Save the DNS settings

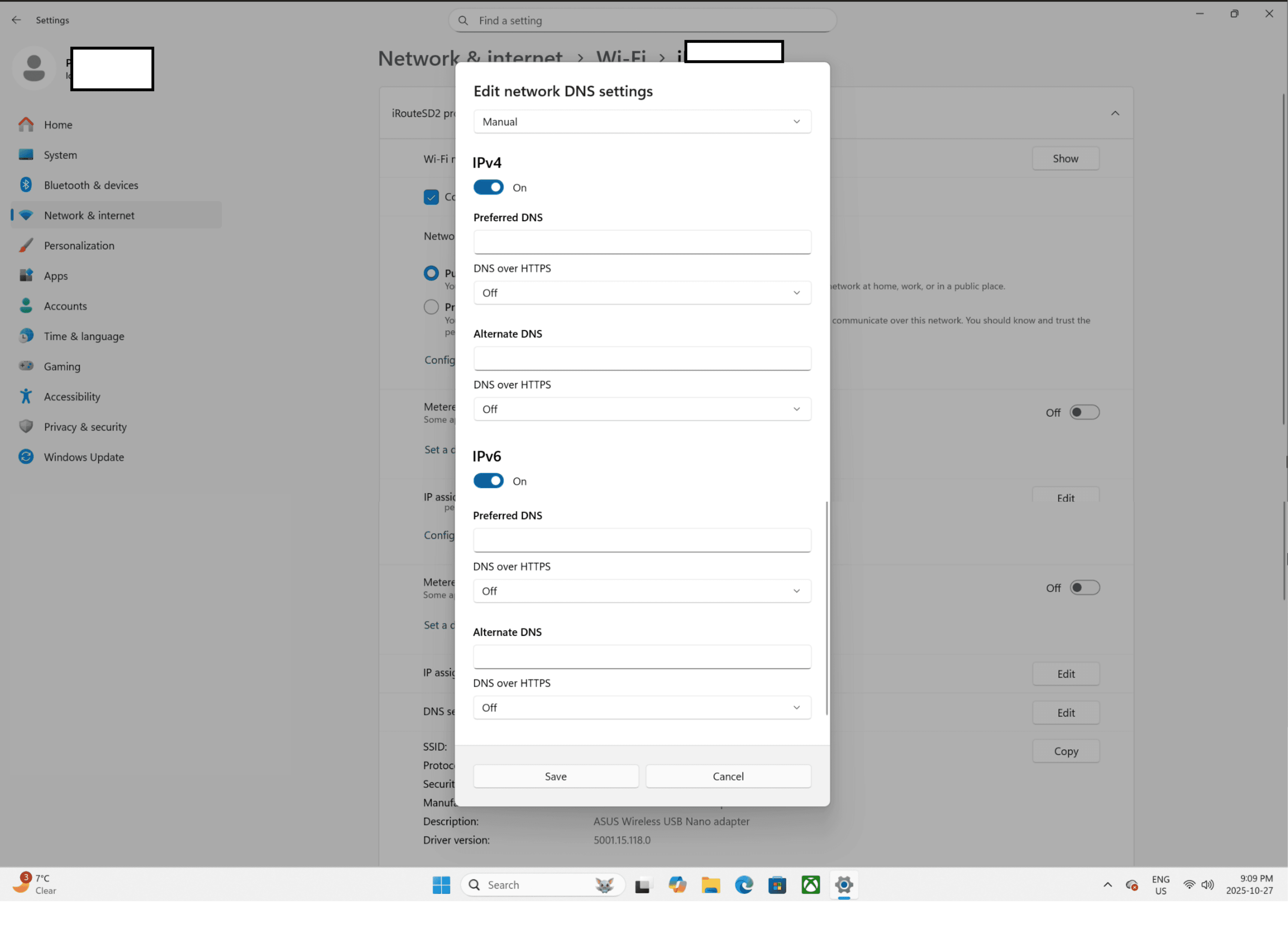point(556,775)
